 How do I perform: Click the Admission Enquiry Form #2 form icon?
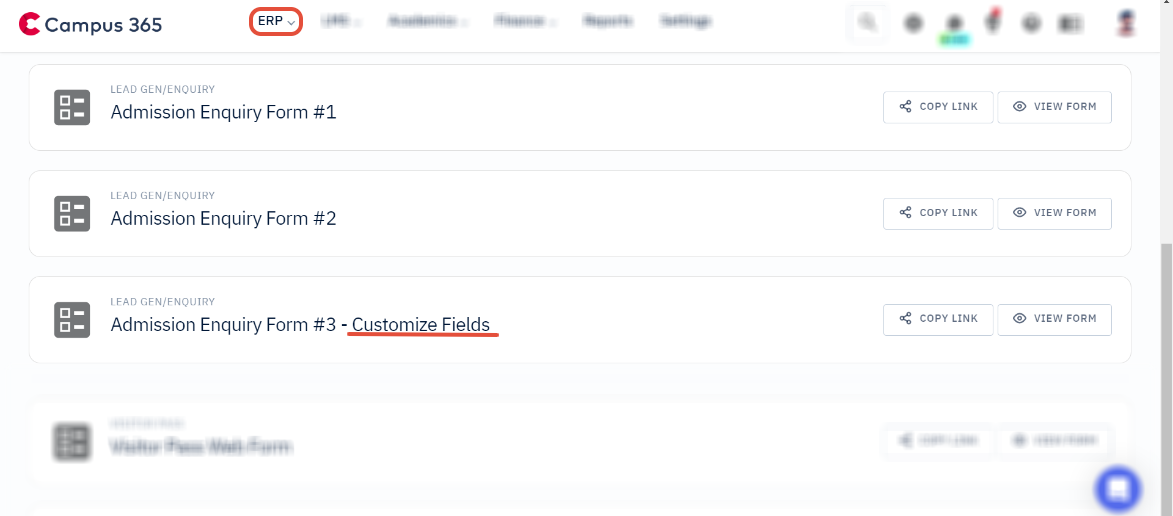click(x=72, y=213)
